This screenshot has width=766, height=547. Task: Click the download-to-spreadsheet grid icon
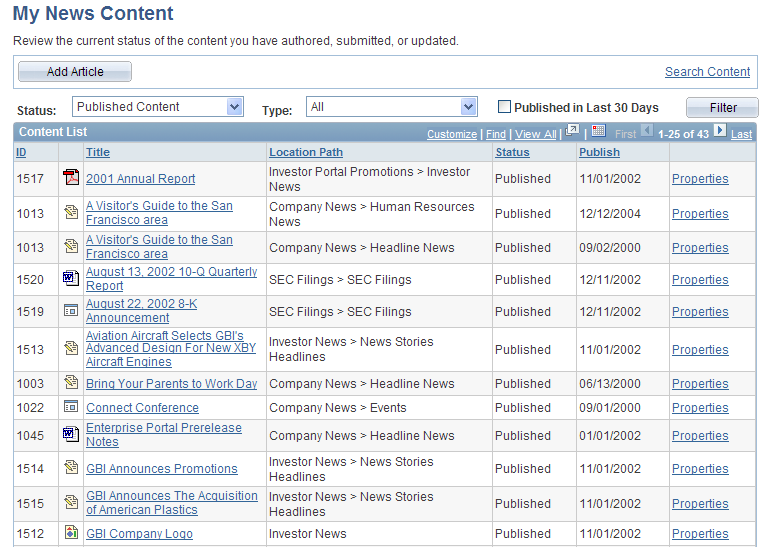pyautogui.click(x=598, y=131)
